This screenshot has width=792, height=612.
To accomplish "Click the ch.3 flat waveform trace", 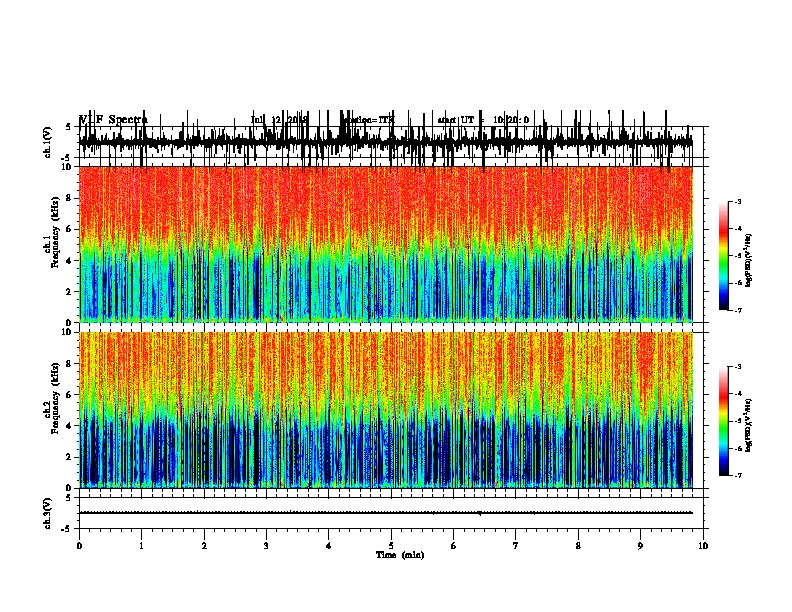I will (x=385, y=513).
